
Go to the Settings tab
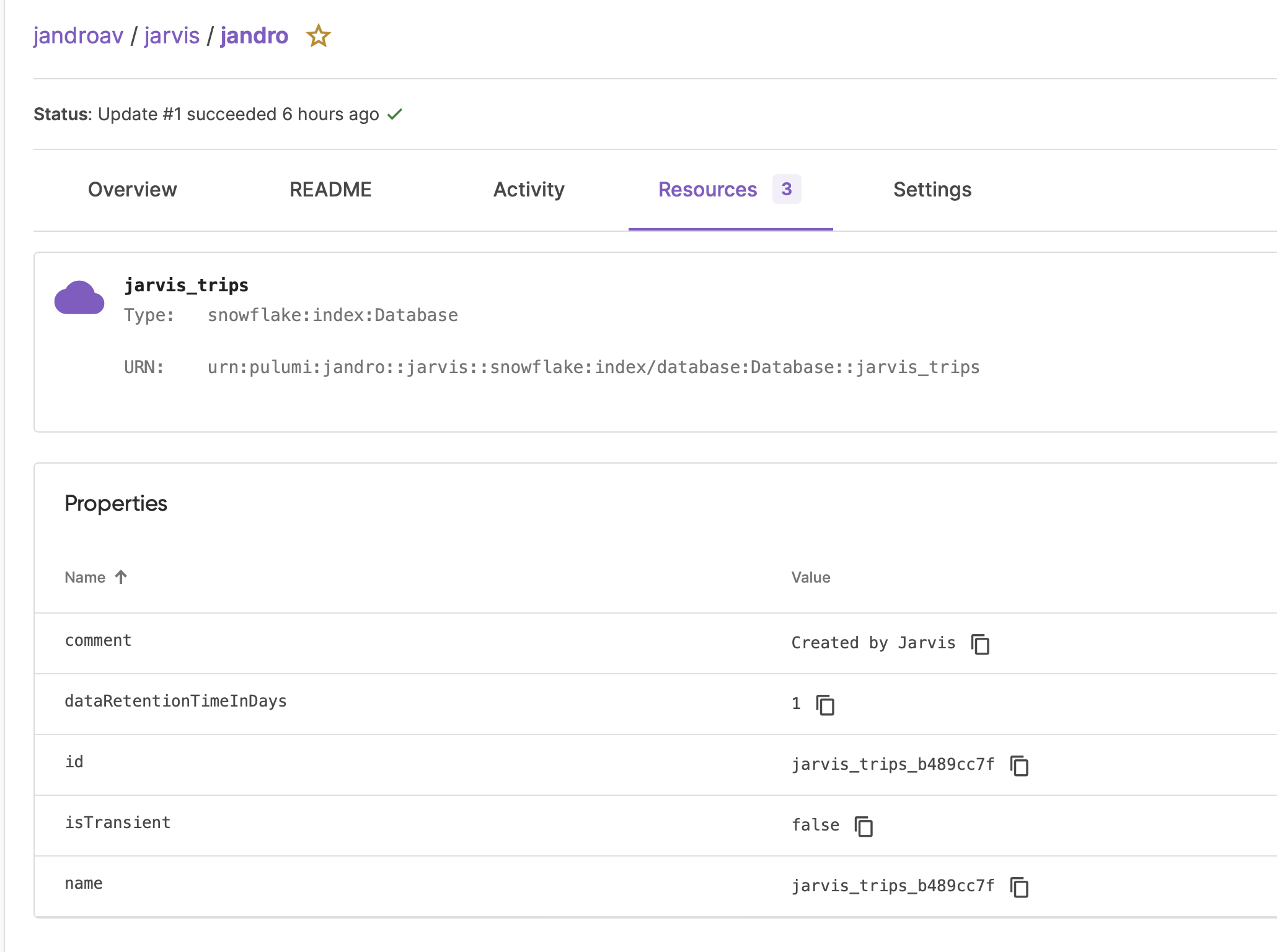(932, 190)
